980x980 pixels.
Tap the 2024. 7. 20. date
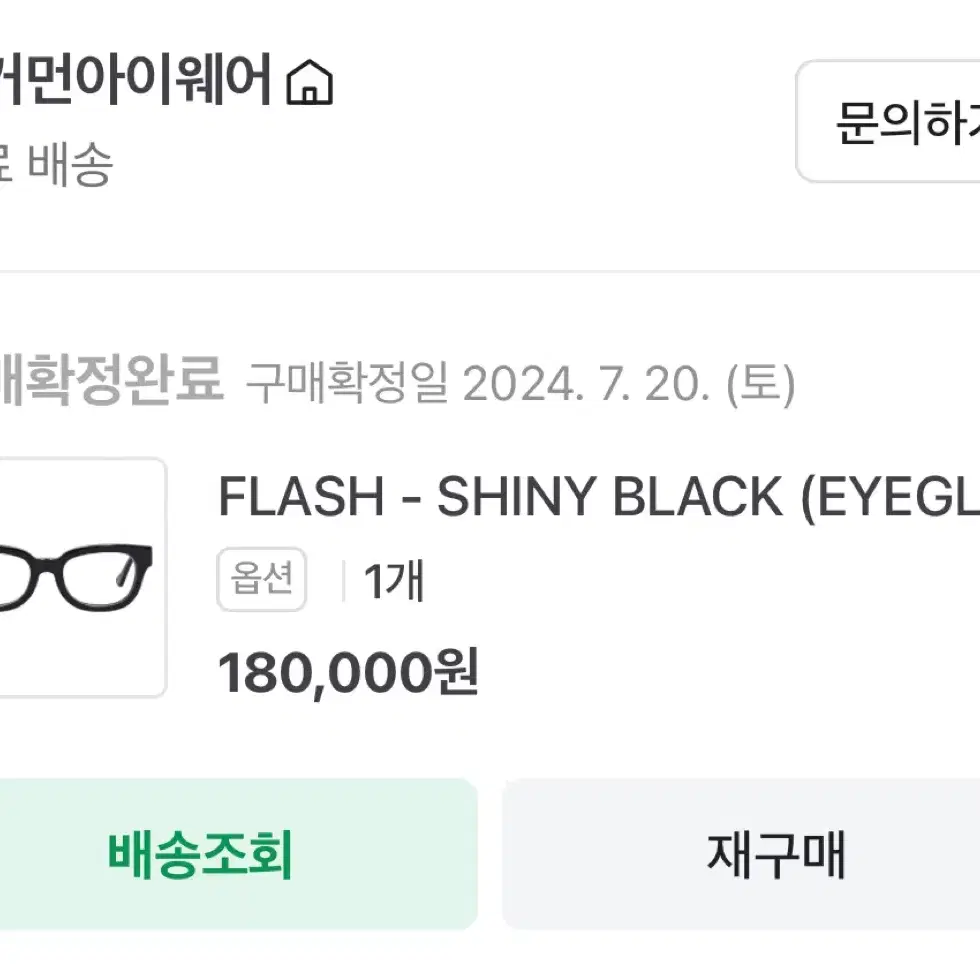[x=586, y=384]
